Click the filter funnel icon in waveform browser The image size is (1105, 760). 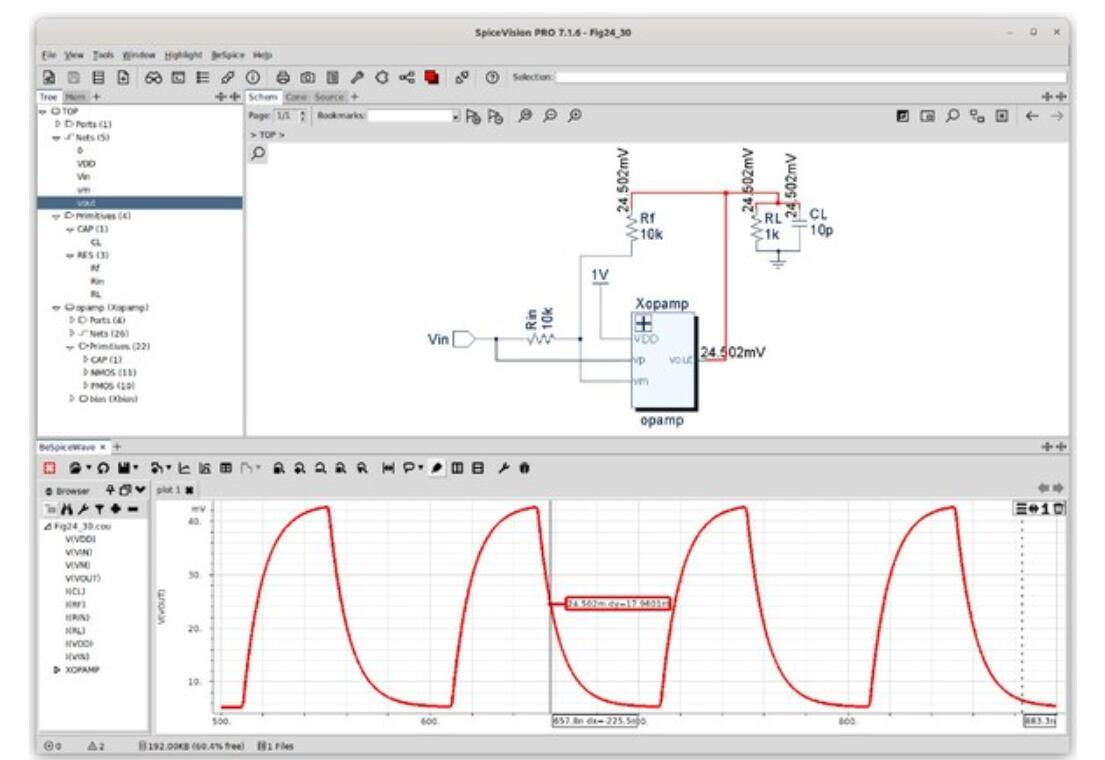tap(99, 508)
